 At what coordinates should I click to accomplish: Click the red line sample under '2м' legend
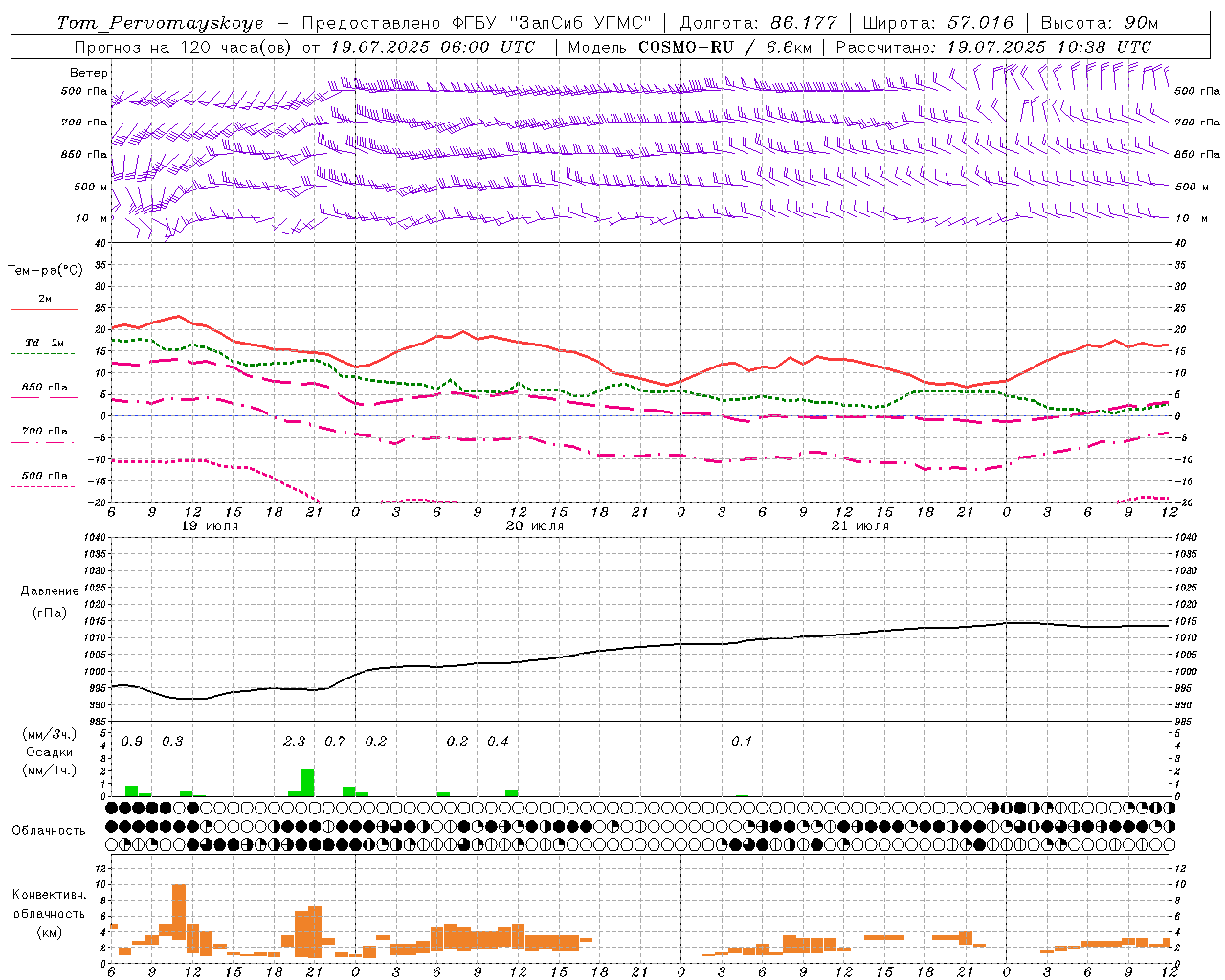pyautogui.click(x=45, y=309)
